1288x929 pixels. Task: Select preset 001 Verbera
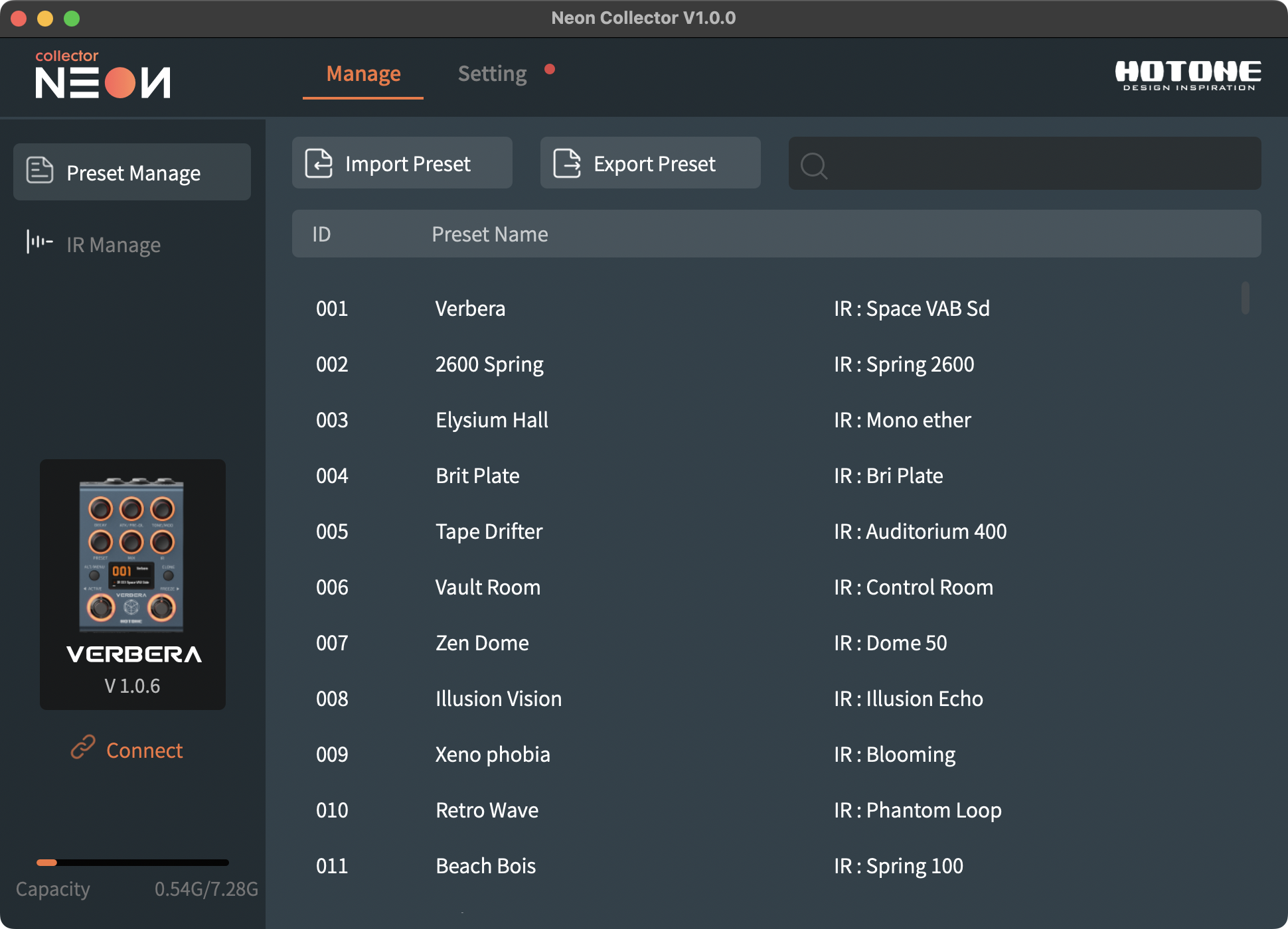click(x=764, y=309)
